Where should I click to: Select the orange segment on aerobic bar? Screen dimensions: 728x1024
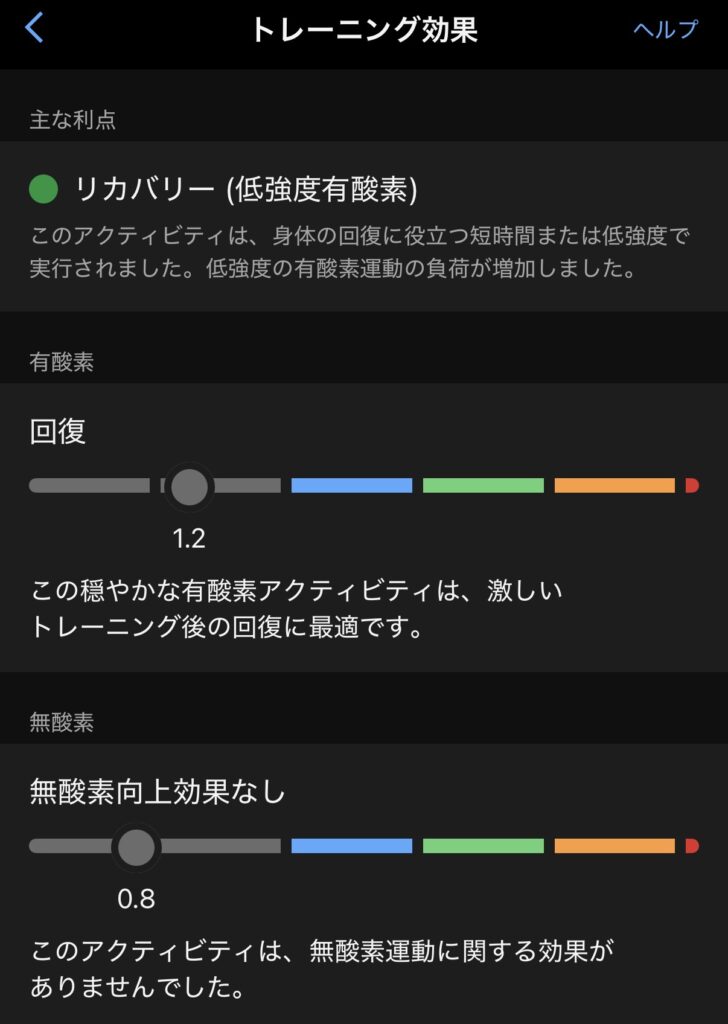[x=614, y=486]
